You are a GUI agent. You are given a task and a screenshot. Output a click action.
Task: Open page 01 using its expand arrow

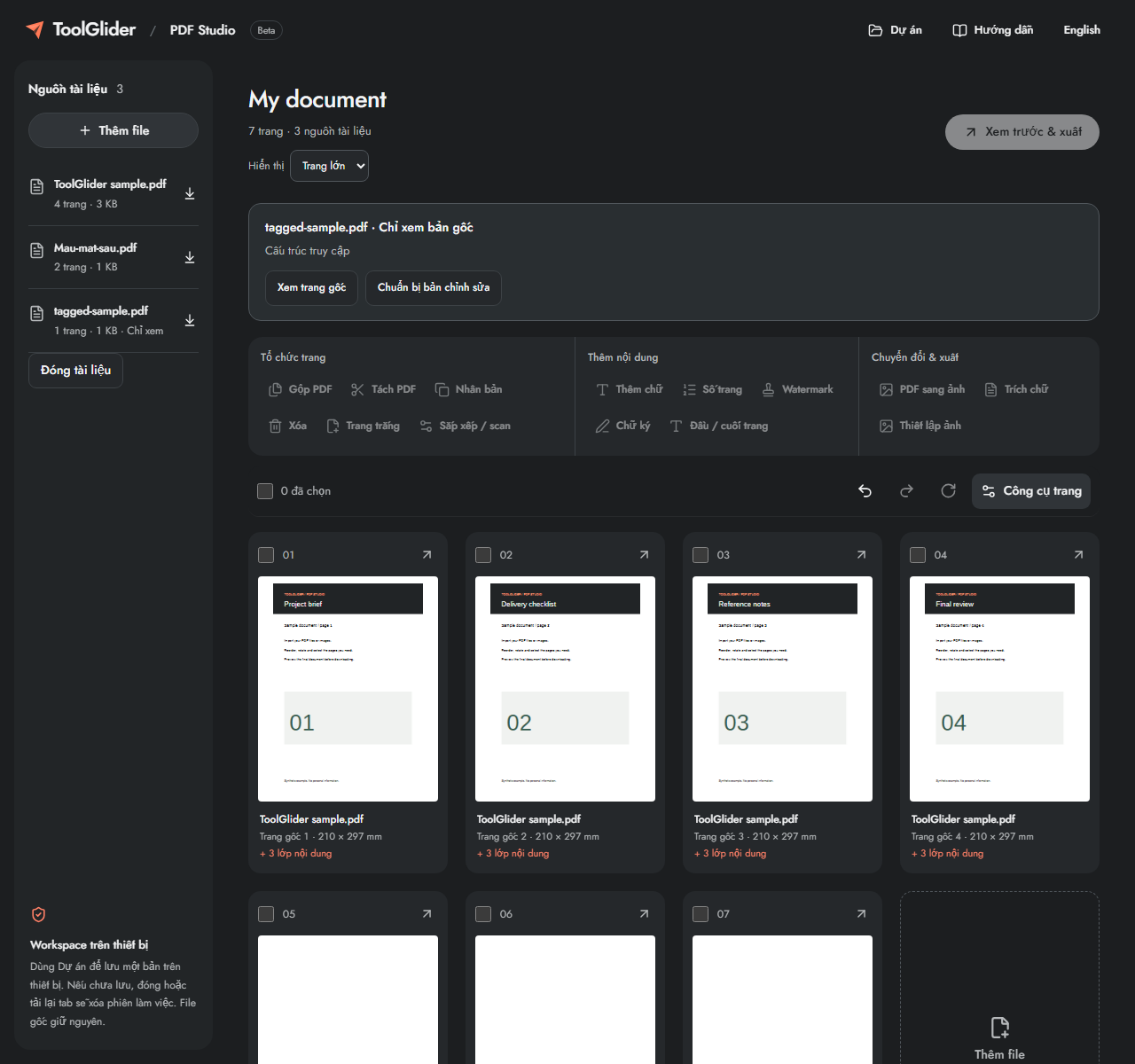point(427,555)
